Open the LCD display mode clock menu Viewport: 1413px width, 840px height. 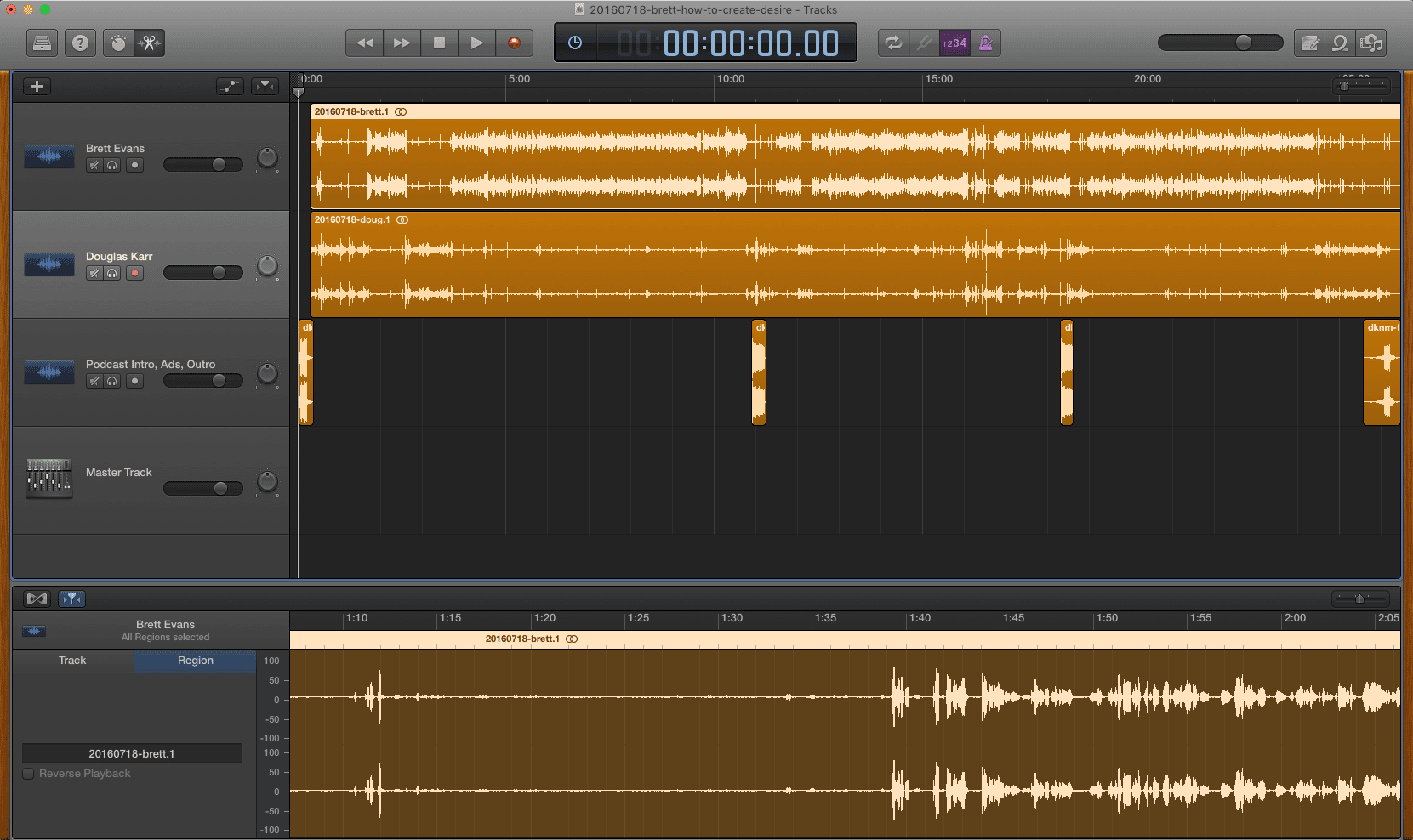click(x=575, y=43)
